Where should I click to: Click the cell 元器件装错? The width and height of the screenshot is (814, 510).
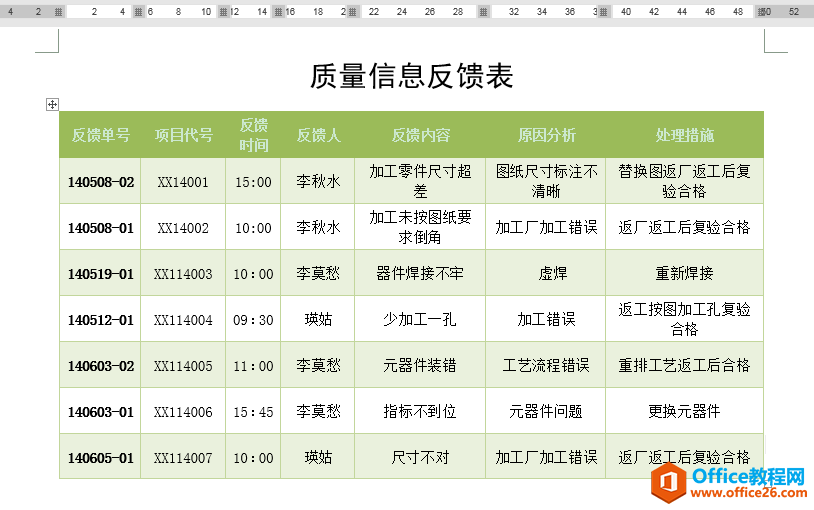coord(420,365)
